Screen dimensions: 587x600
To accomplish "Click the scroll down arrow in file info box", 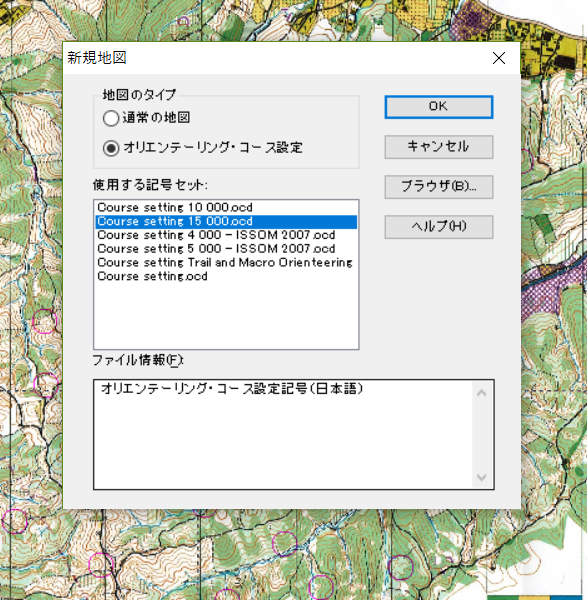I will [x=481, y=477].
